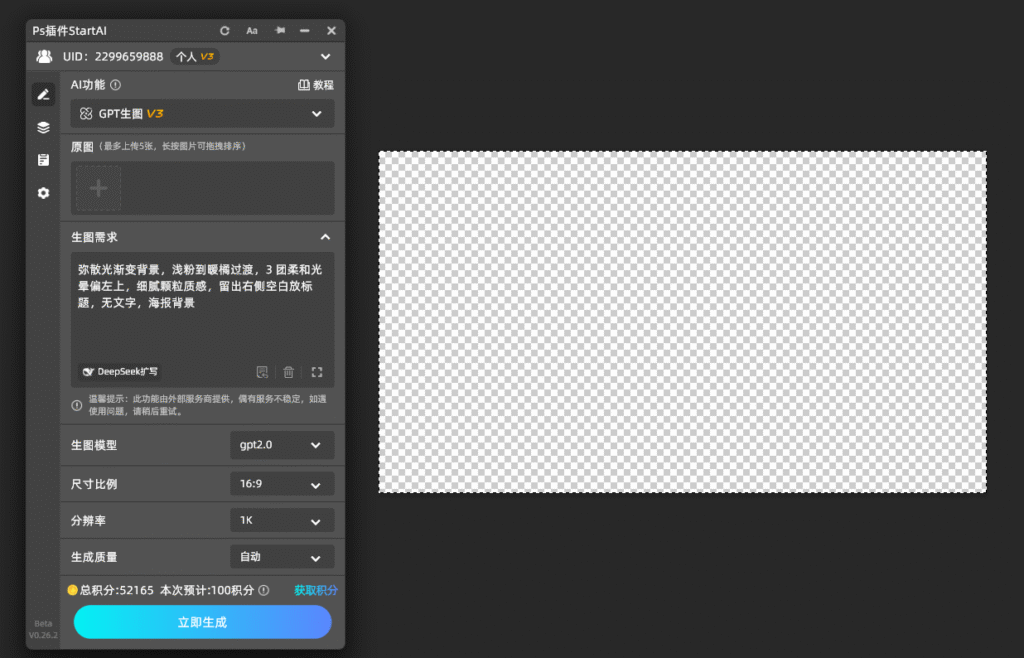Click the info icon beside AI功能
The height and width of the screenshot is (658, 1024).
click(x=116, y=85)
